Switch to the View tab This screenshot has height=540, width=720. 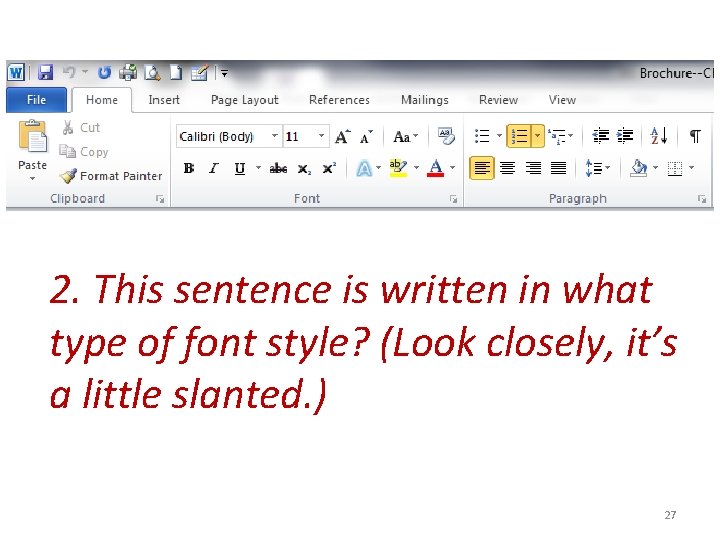pos(562,100)
